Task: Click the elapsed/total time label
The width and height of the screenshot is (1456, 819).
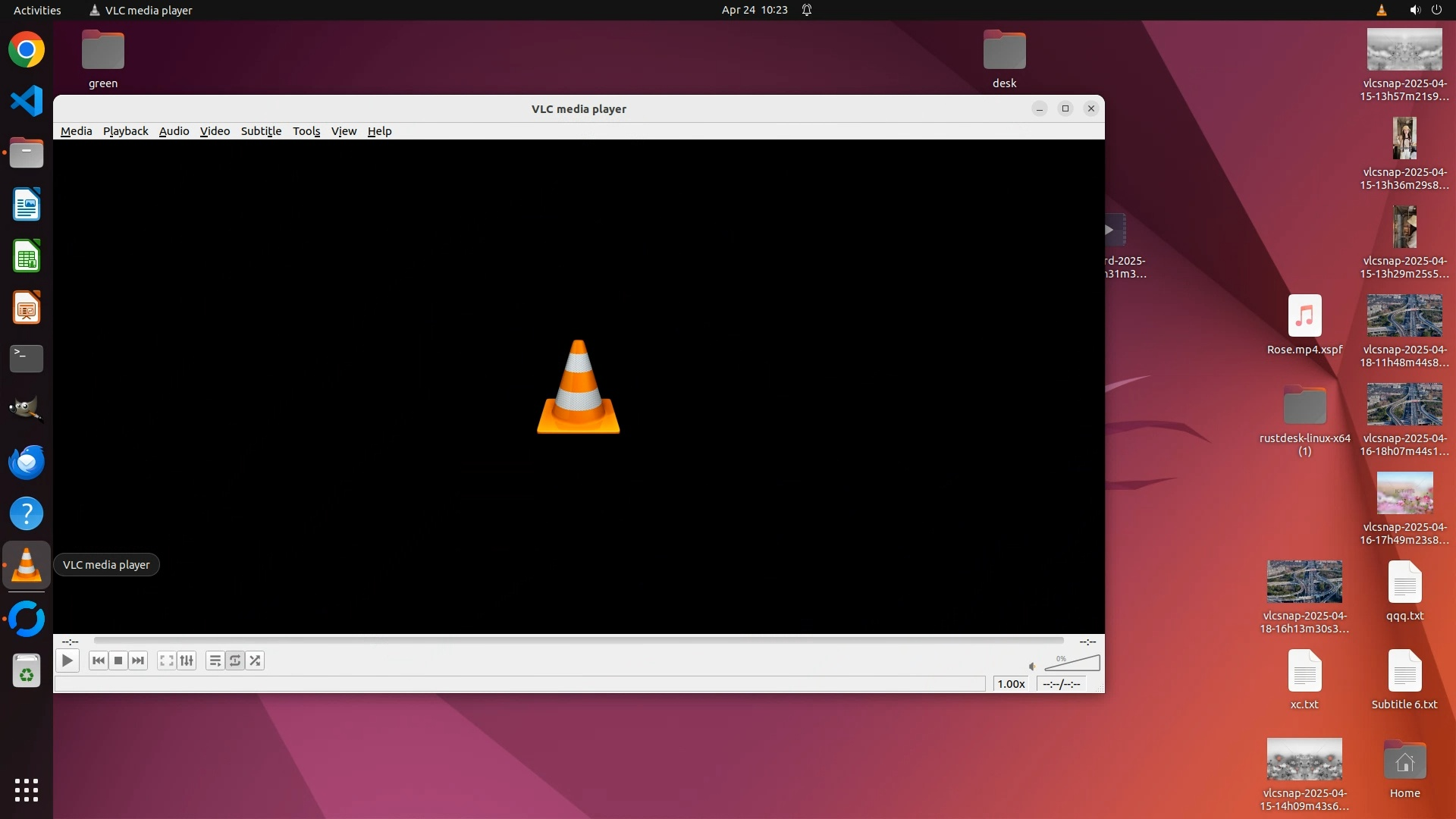Action: pos(1061,684)
